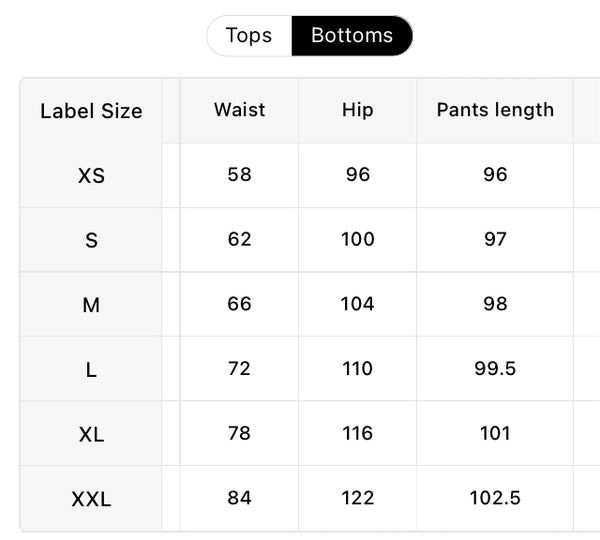The image size is (600, 540).
Task: Click the XXL pants length 102.5
Action: point(495,498)
